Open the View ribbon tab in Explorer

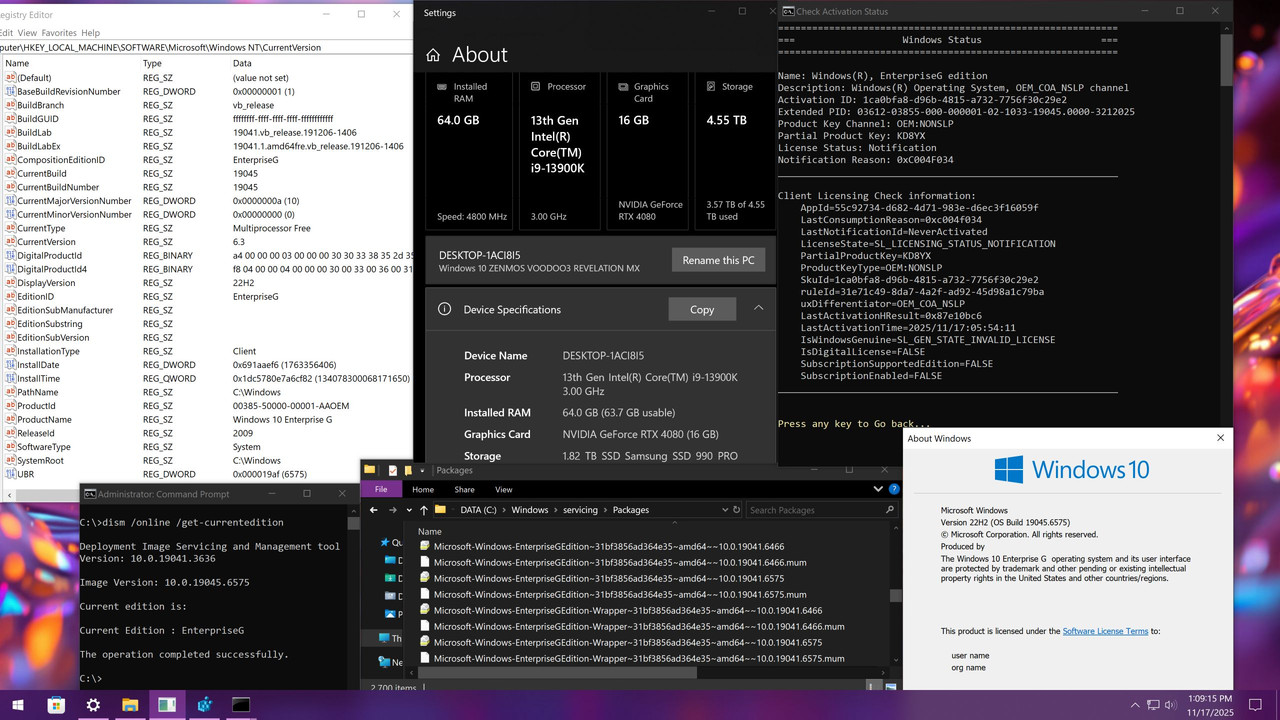[503, 490]
